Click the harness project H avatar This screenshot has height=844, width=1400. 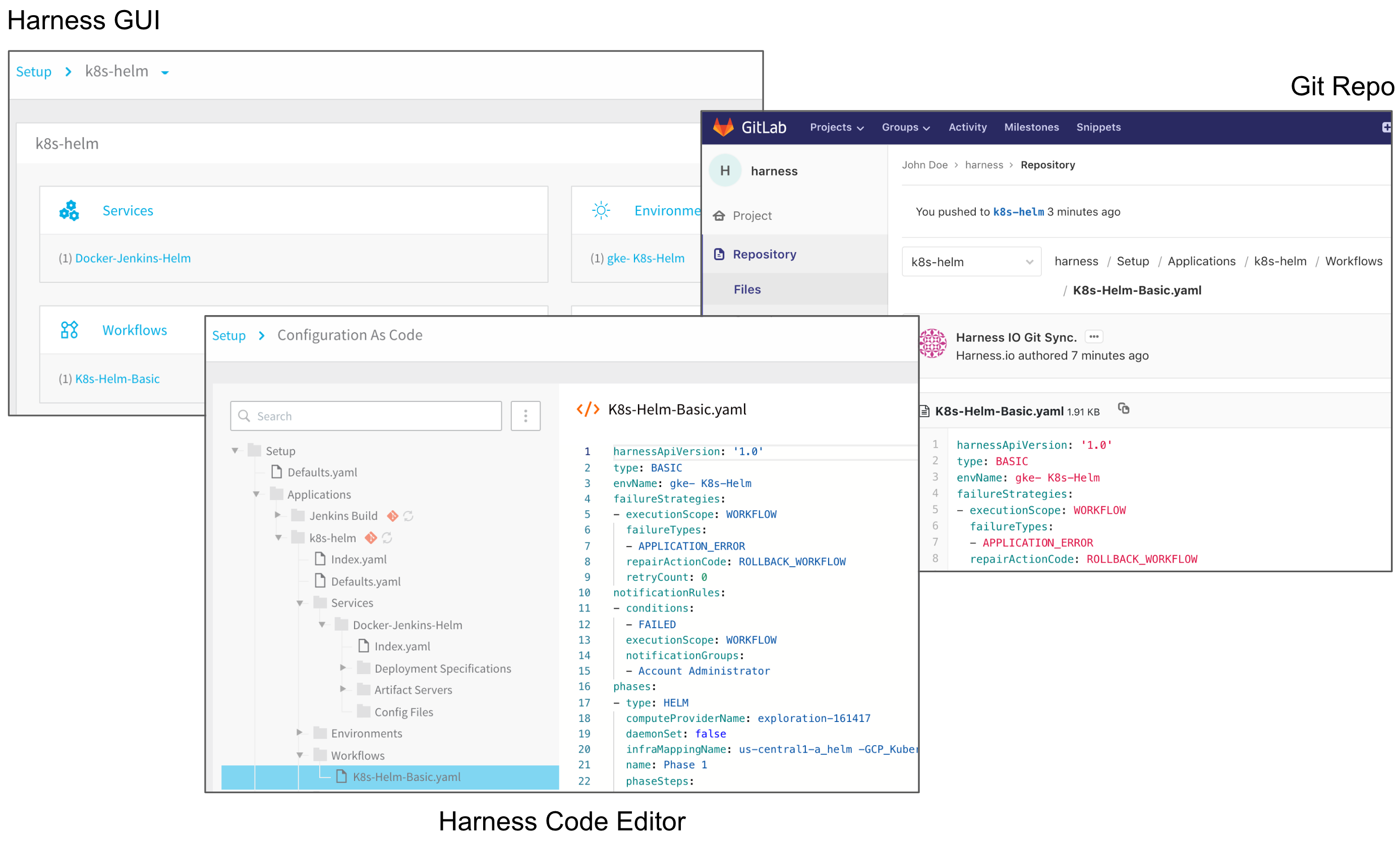(x=725, y=170)
